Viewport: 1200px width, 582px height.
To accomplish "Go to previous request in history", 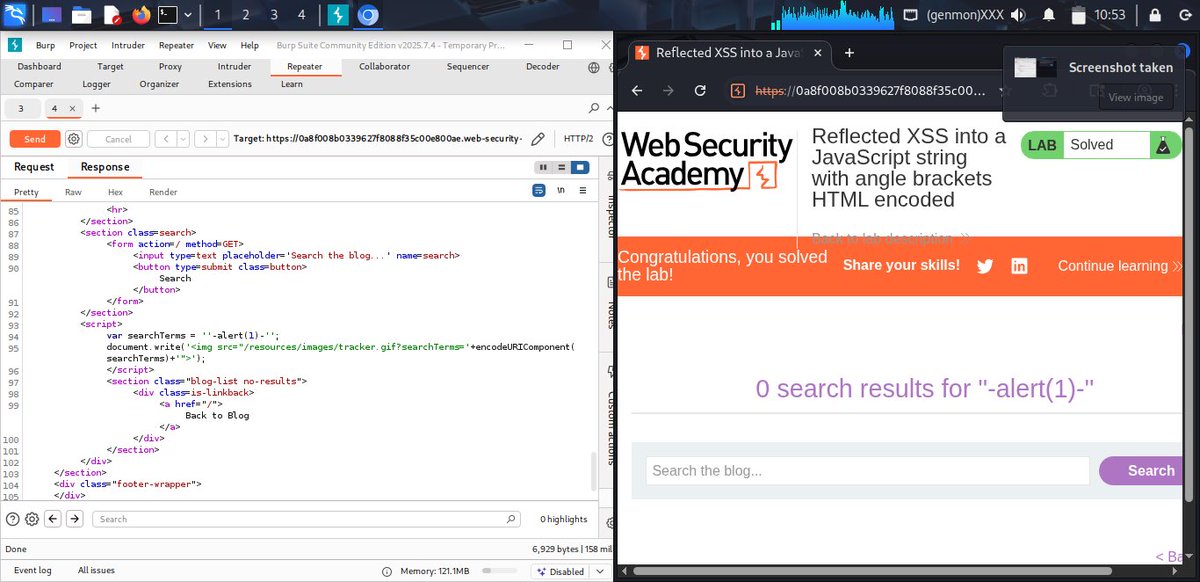I will click(165, 139).
